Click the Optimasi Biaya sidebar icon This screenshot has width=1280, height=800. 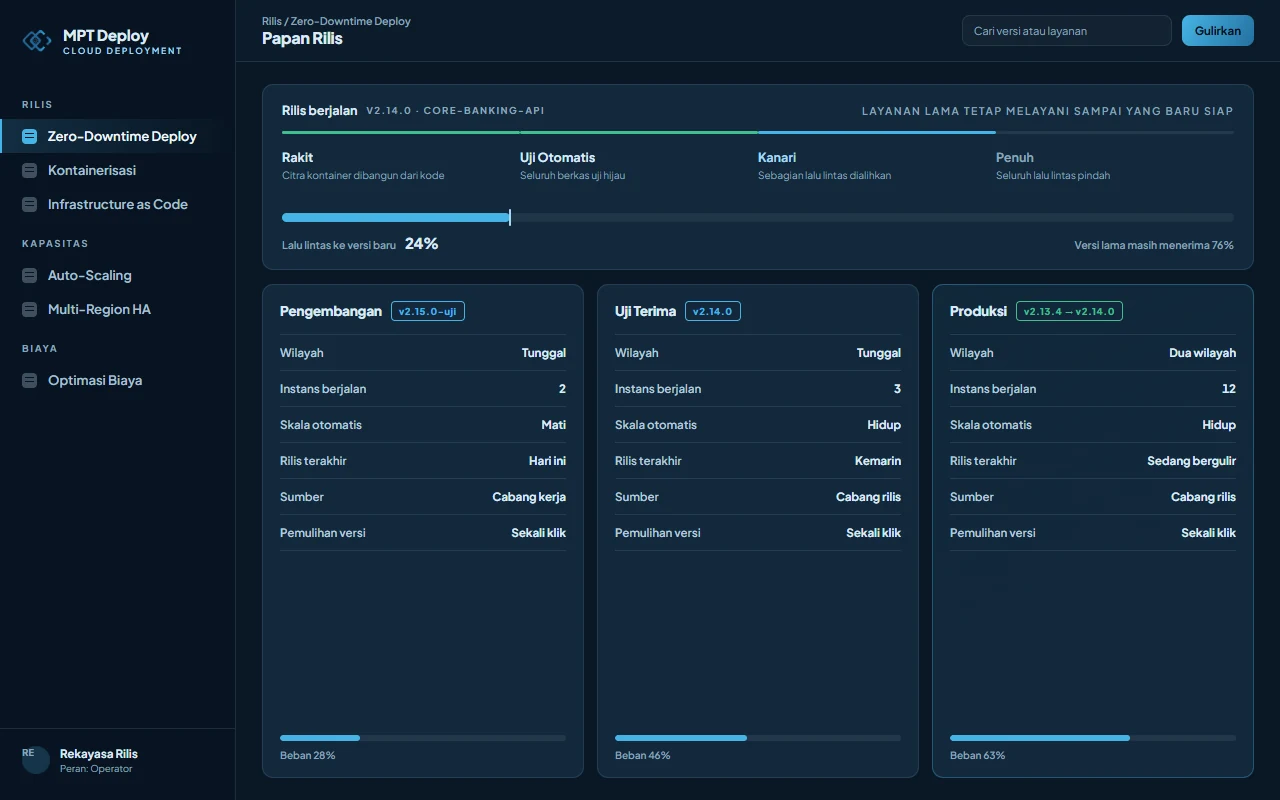pos(29,381)
